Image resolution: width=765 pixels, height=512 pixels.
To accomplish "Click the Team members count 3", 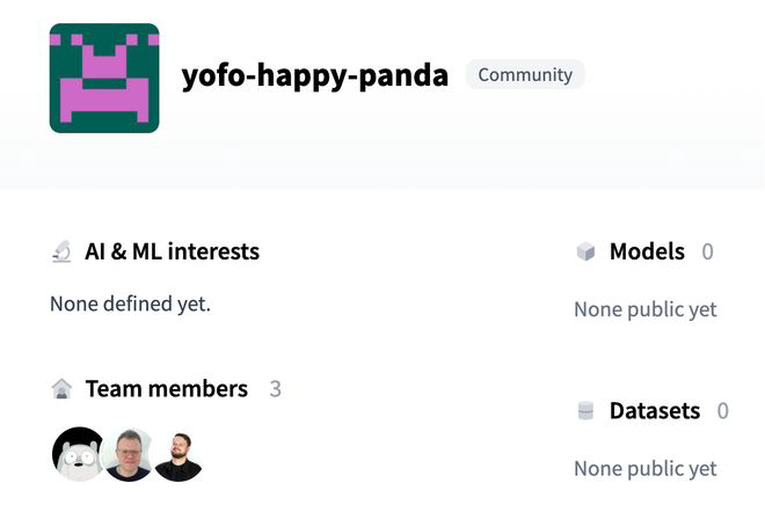I will coord(275,389).
